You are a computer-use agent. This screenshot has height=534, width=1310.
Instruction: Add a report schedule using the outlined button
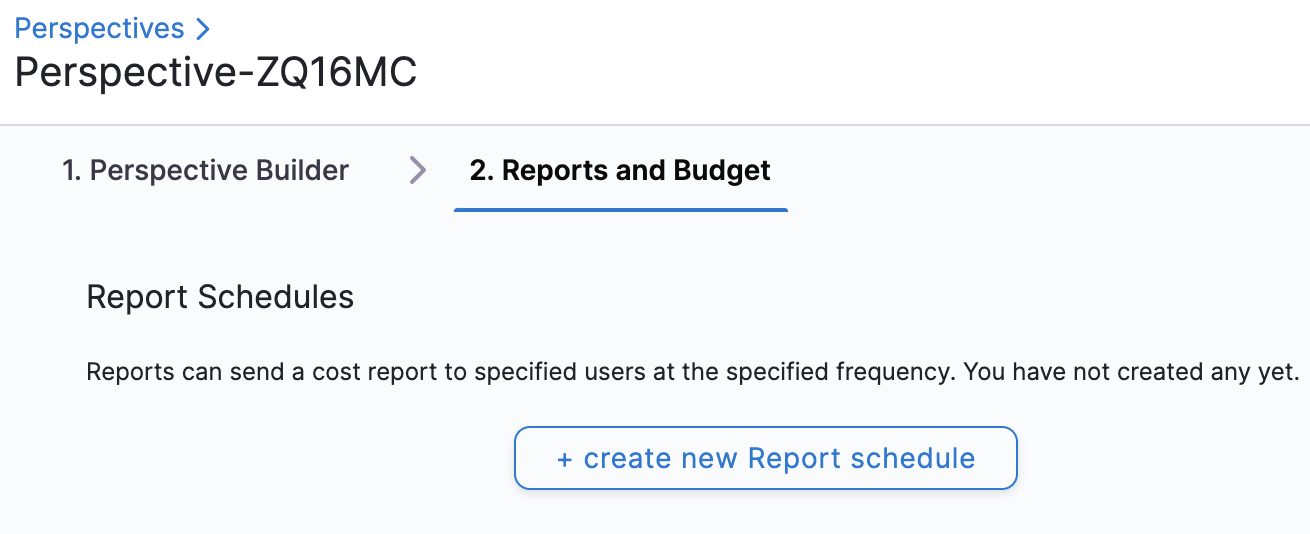point(766,459)
